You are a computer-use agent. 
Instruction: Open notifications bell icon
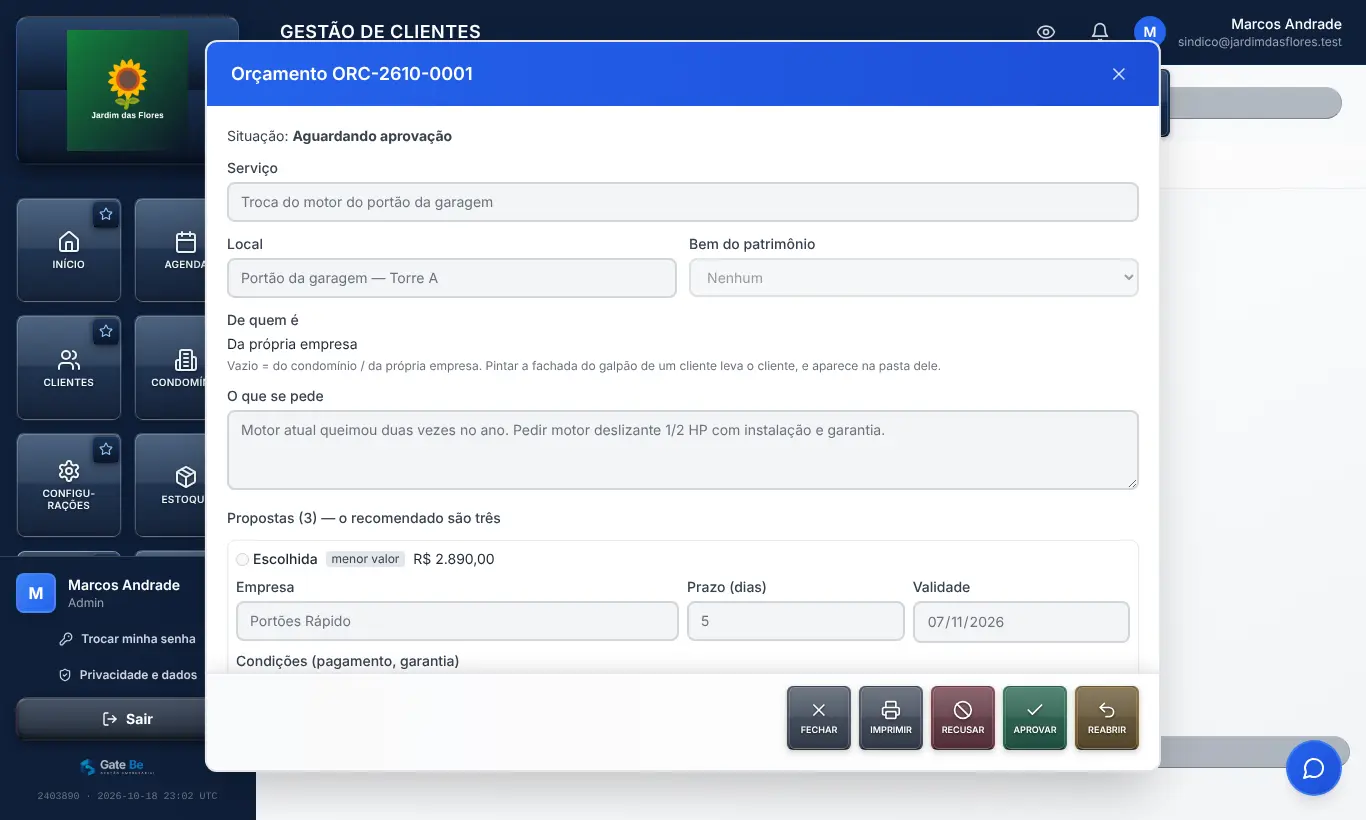click(x=1100, y=32)
